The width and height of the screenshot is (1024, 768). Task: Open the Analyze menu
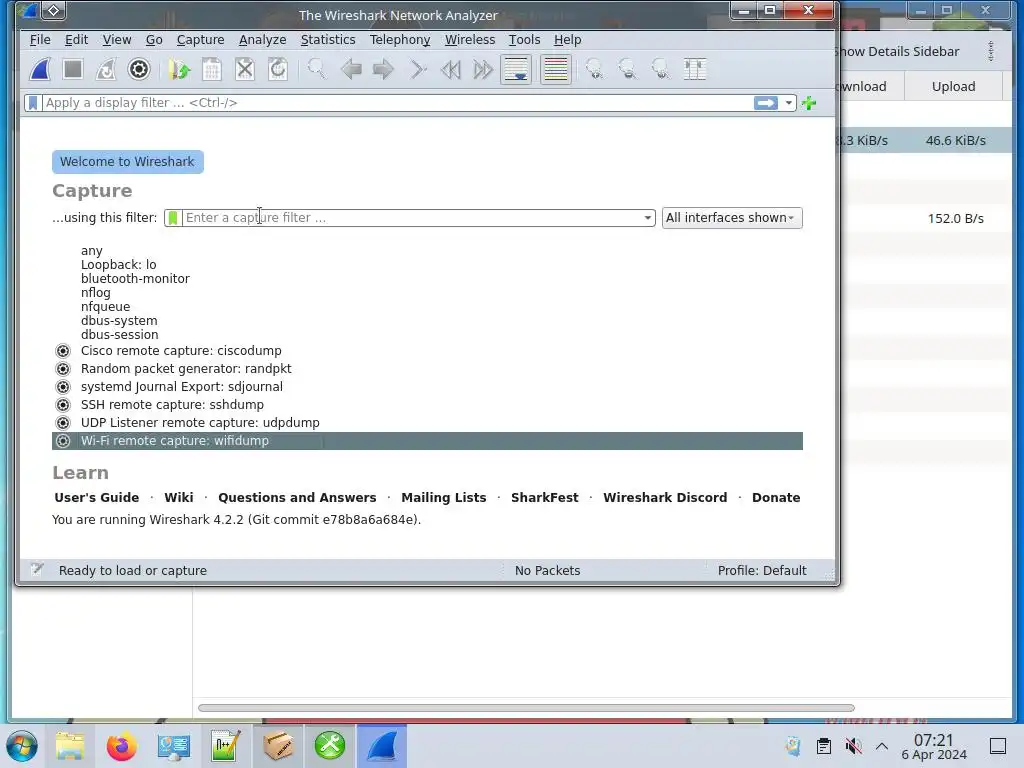[x=263, y=40]
